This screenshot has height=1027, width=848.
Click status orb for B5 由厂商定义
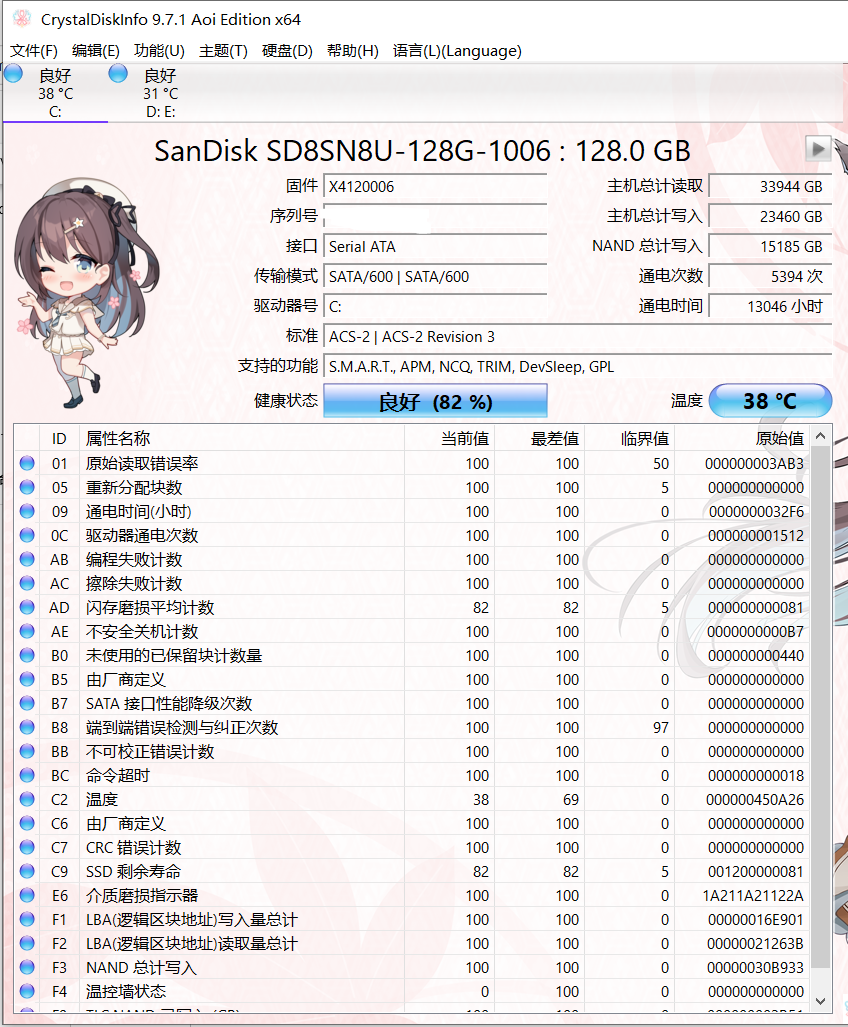tap(27, 679)
